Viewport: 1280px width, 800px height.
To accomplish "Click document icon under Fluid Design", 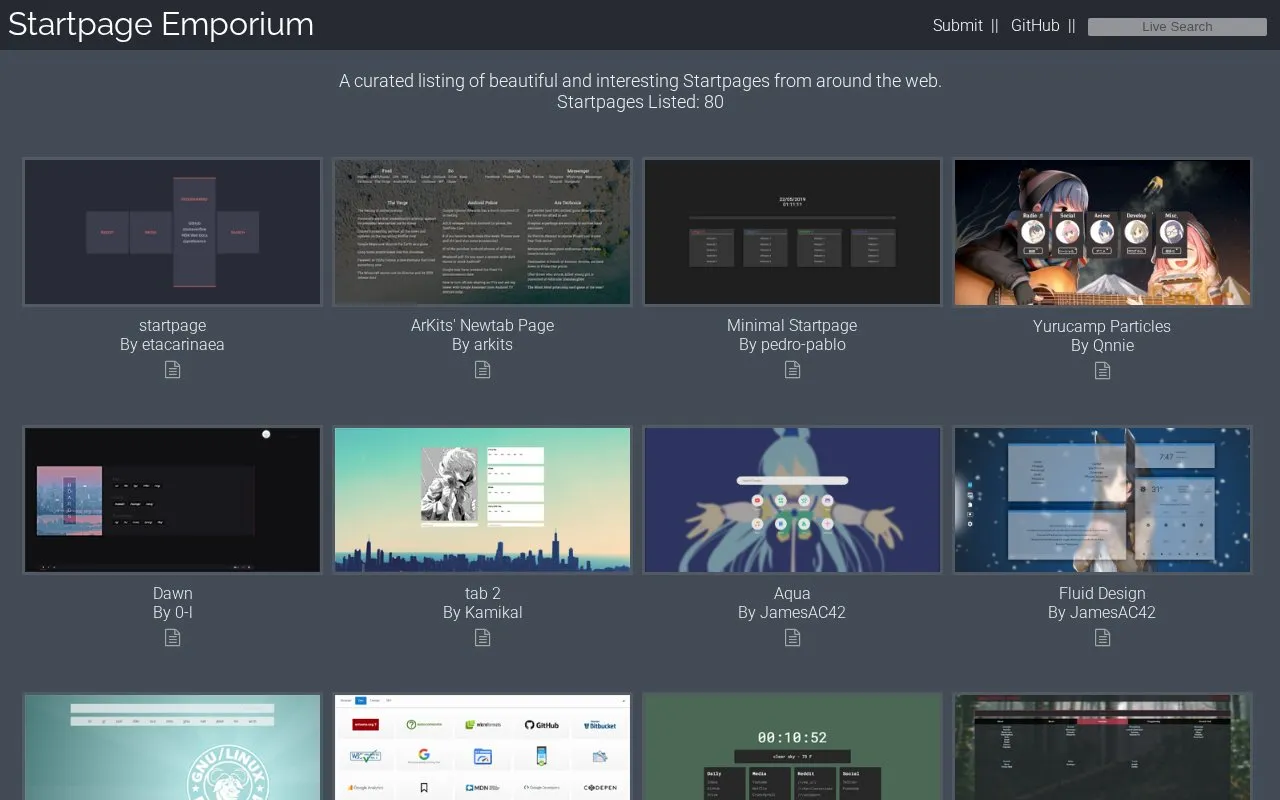I will [1102, 638].
